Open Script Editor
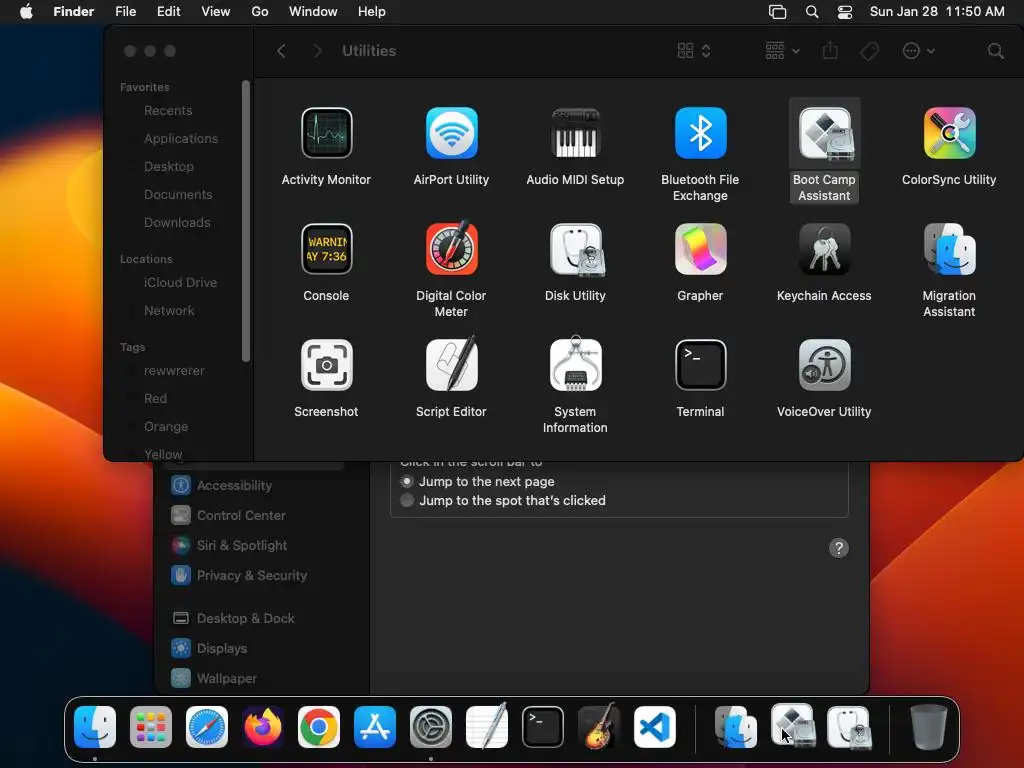The width and height of the screenshot is (1024, 768). point(451,365)
